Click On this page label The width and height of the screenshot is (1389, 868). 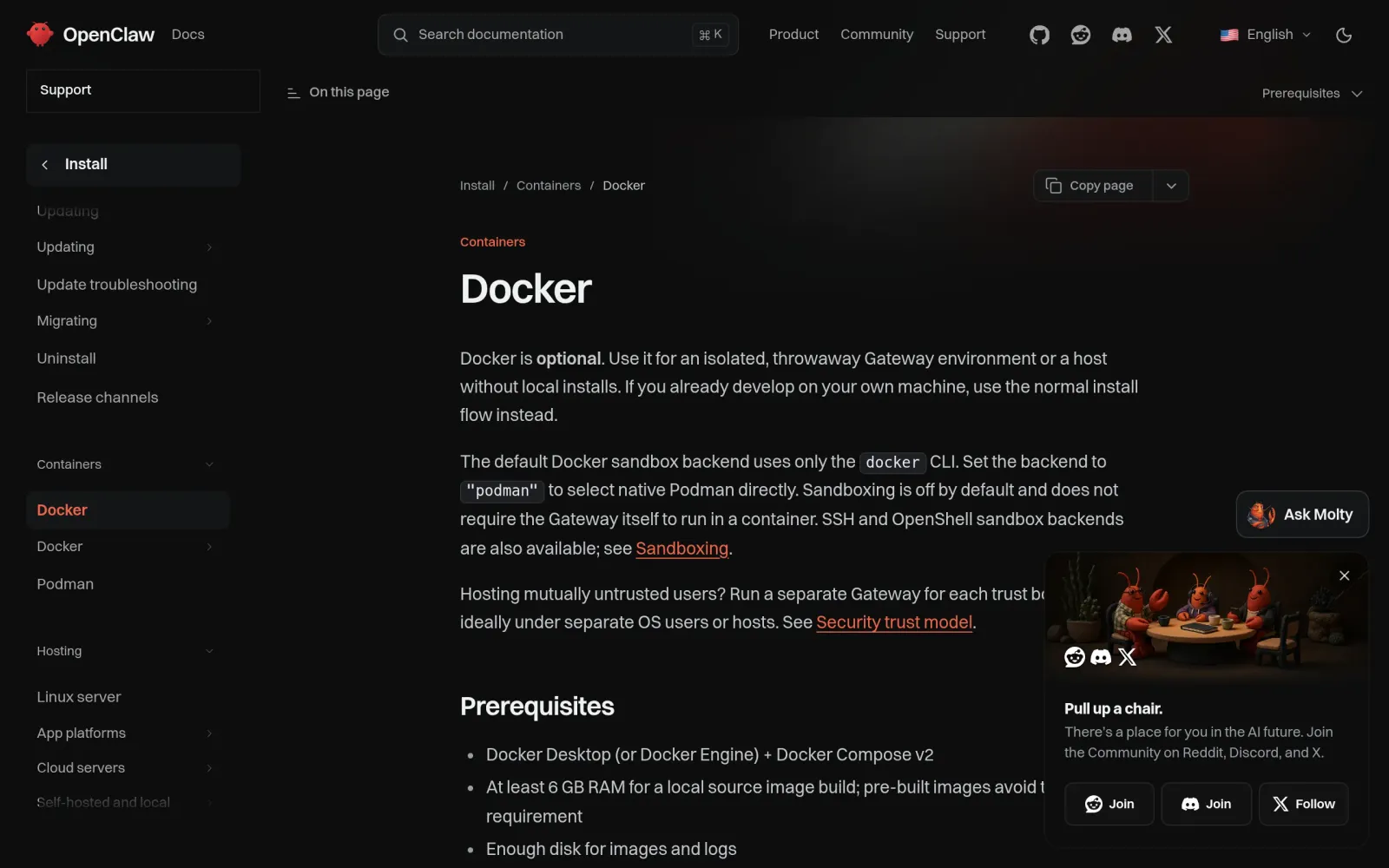pyautogui.click(x=349, y=92)
